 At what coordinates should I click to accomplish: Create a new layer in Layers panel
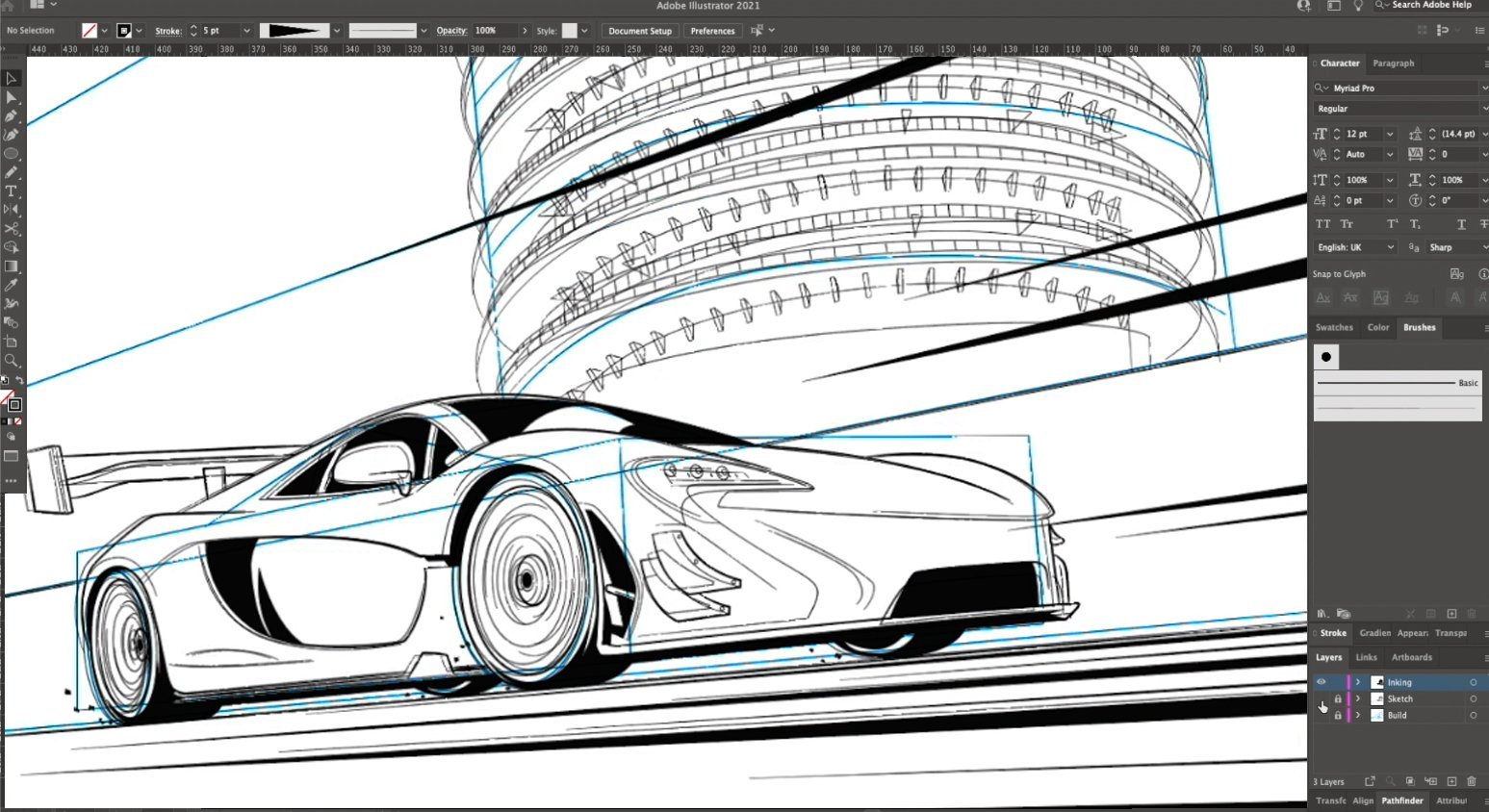(x=1451, y=781)
